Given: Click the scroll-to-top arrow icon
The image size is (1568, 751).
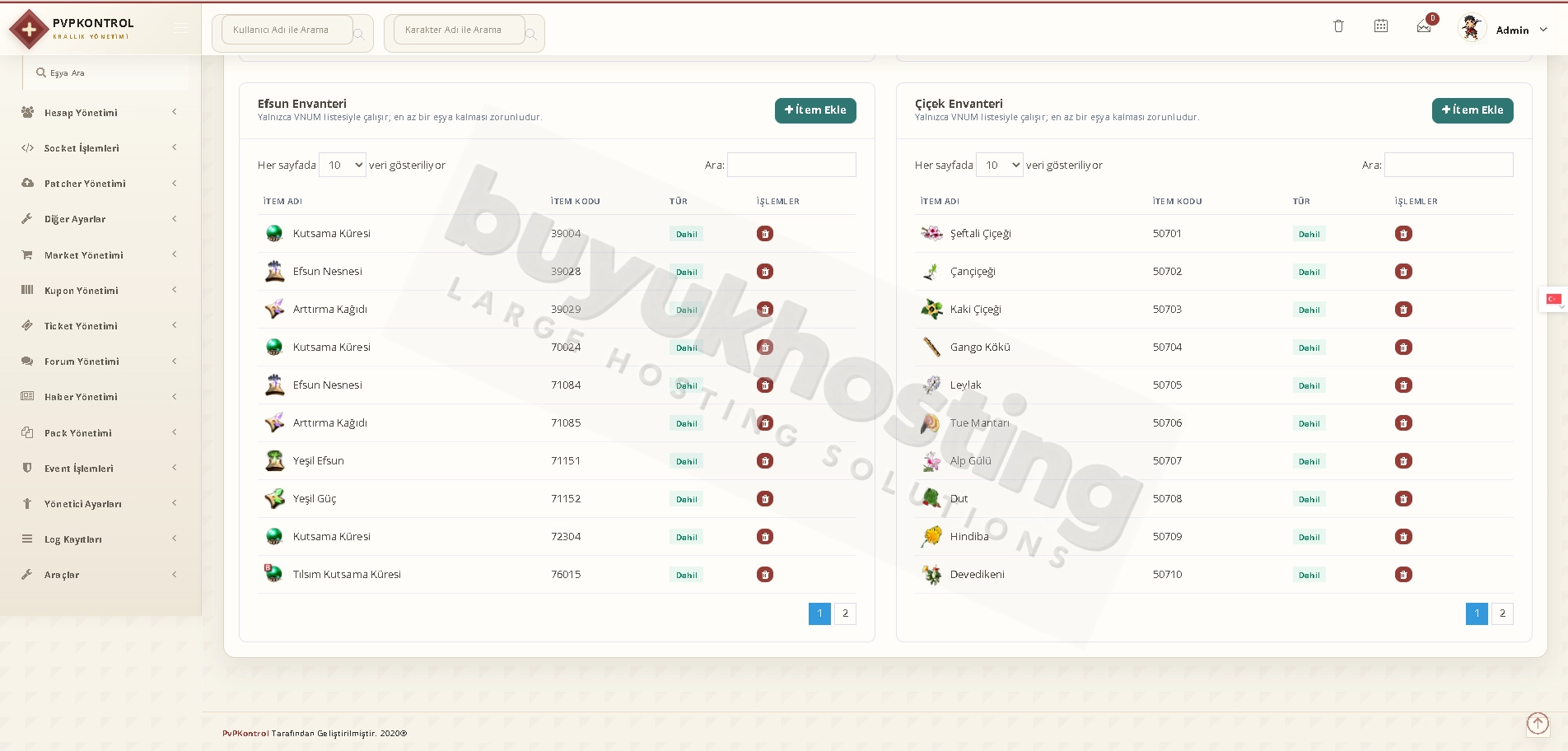Looking at the screenshot, I should (x=1538, y=723).
